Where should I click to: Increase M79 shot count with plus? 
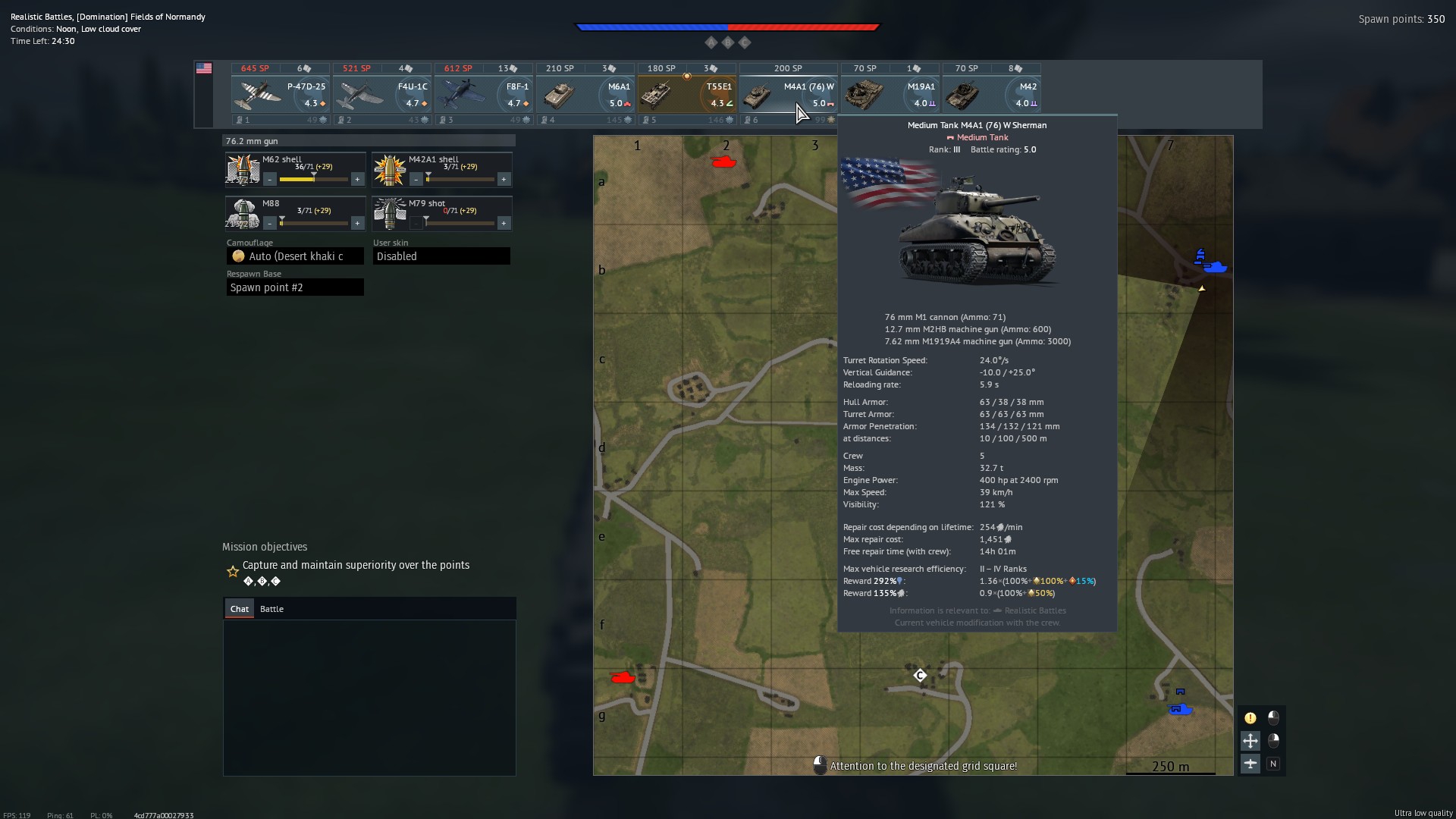coord(504,224)
